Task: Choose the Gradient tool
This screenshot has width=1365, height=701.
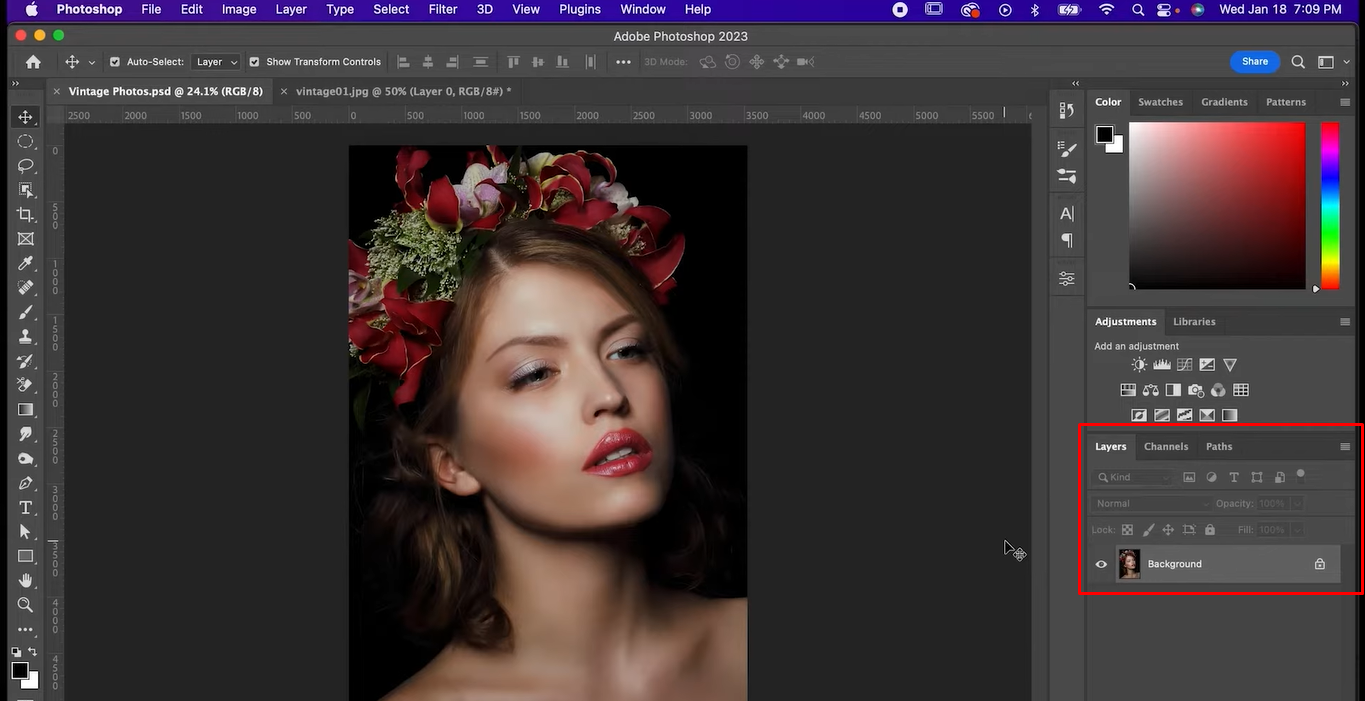Action: point(26,409)
